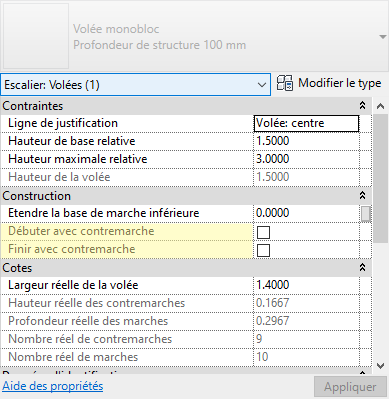Viewport: 389px width, 399px height.
Task: Edit the Largeur réelle de la volée value
Action: pyautogui.click(x=307, y=285)
